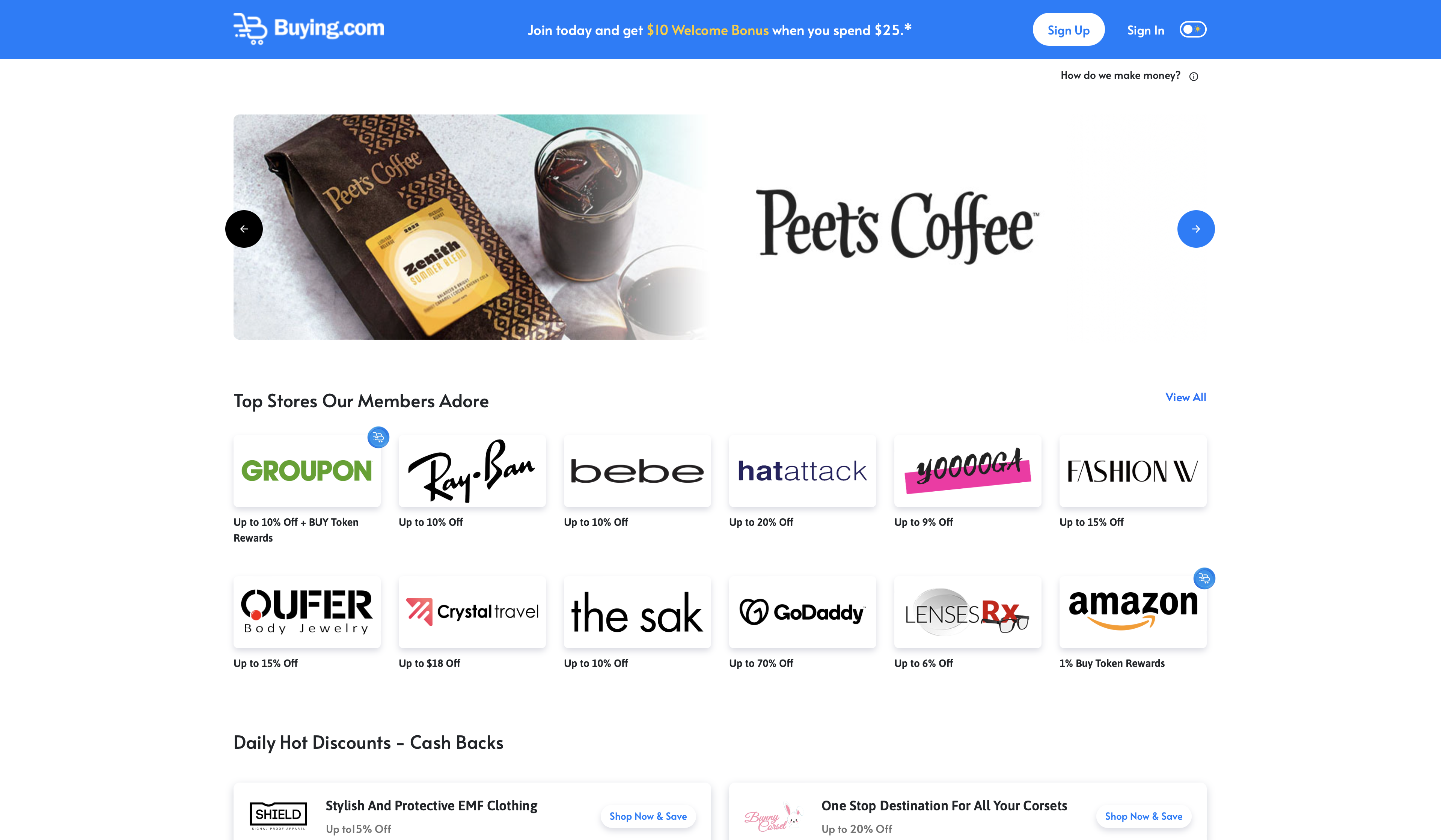Image resolution: width=1441 pixels, height=840 pixels.
Task: Open the Ray-Ban store logo
Action: click(472, 471)
